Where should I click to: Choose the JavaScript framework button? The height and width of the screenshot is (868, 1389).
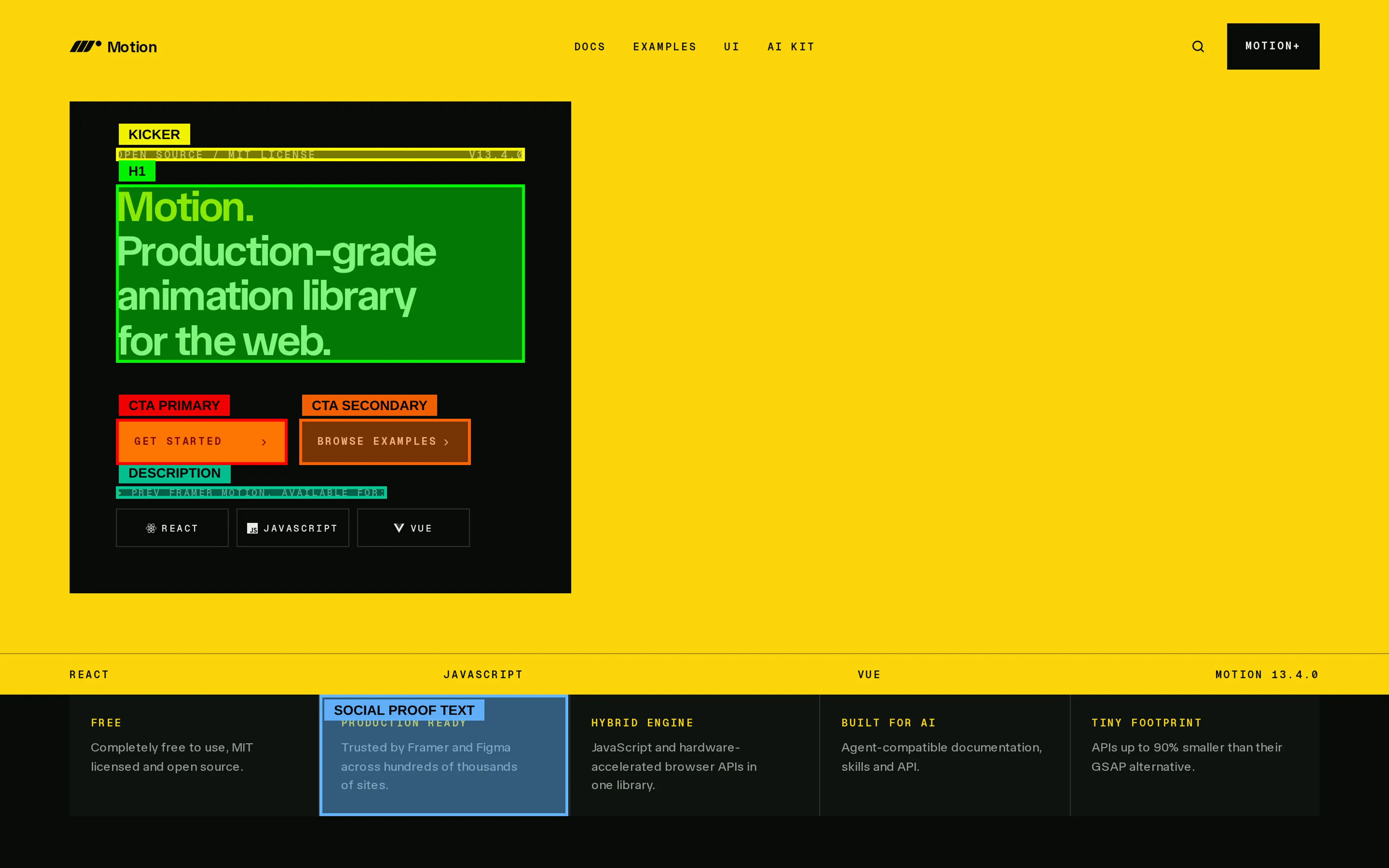[x=293, y=528]
